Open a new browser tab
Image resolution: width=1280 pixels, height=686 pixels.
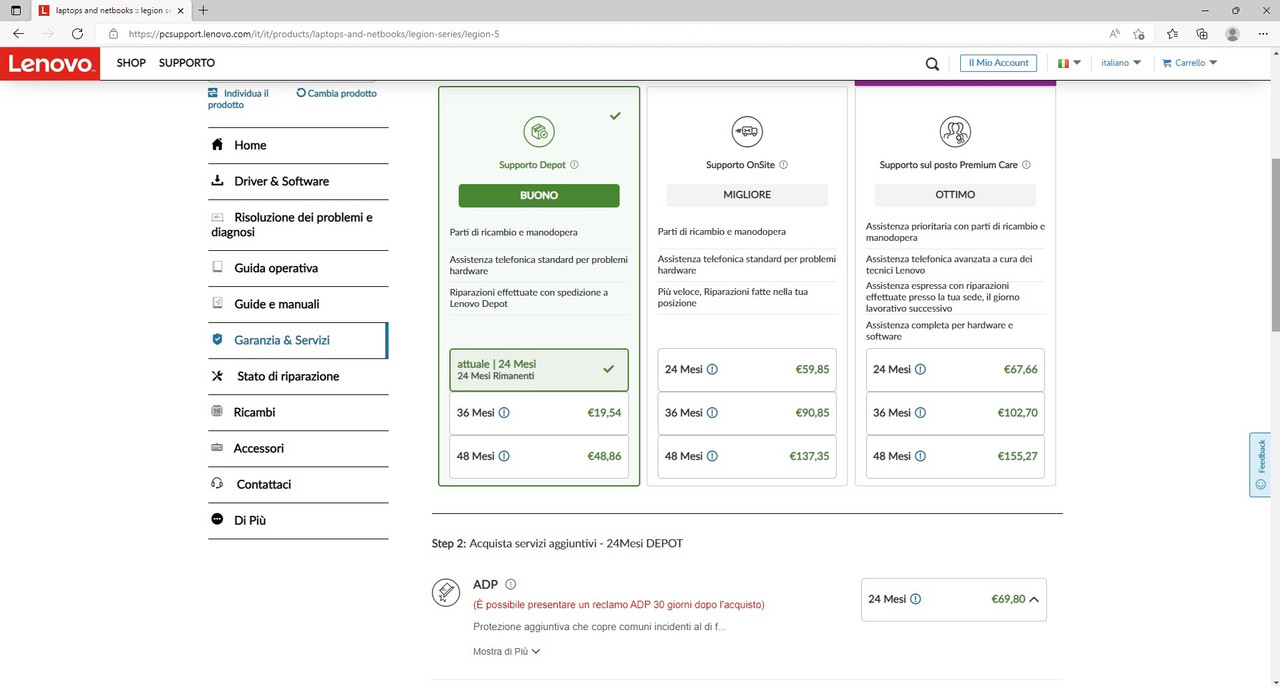pyautogui.click(x=204, y=10)
